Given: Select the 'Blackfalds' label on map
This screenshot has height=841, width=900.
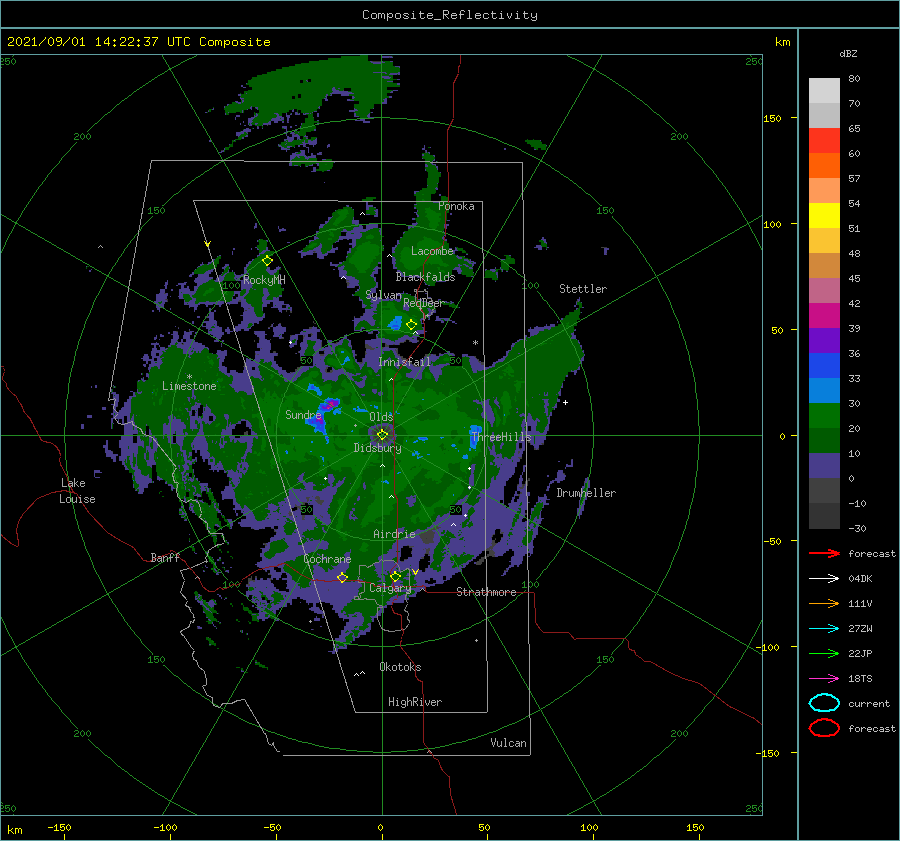Looking at the screenshot, I should 425,277.
